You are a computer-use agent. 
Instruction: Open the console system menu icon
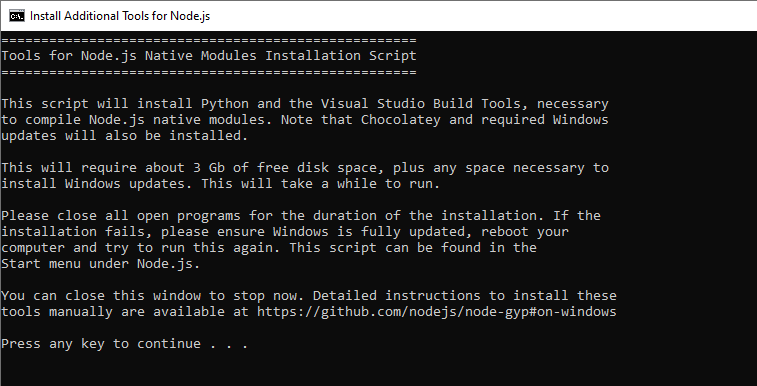(16, 15)
